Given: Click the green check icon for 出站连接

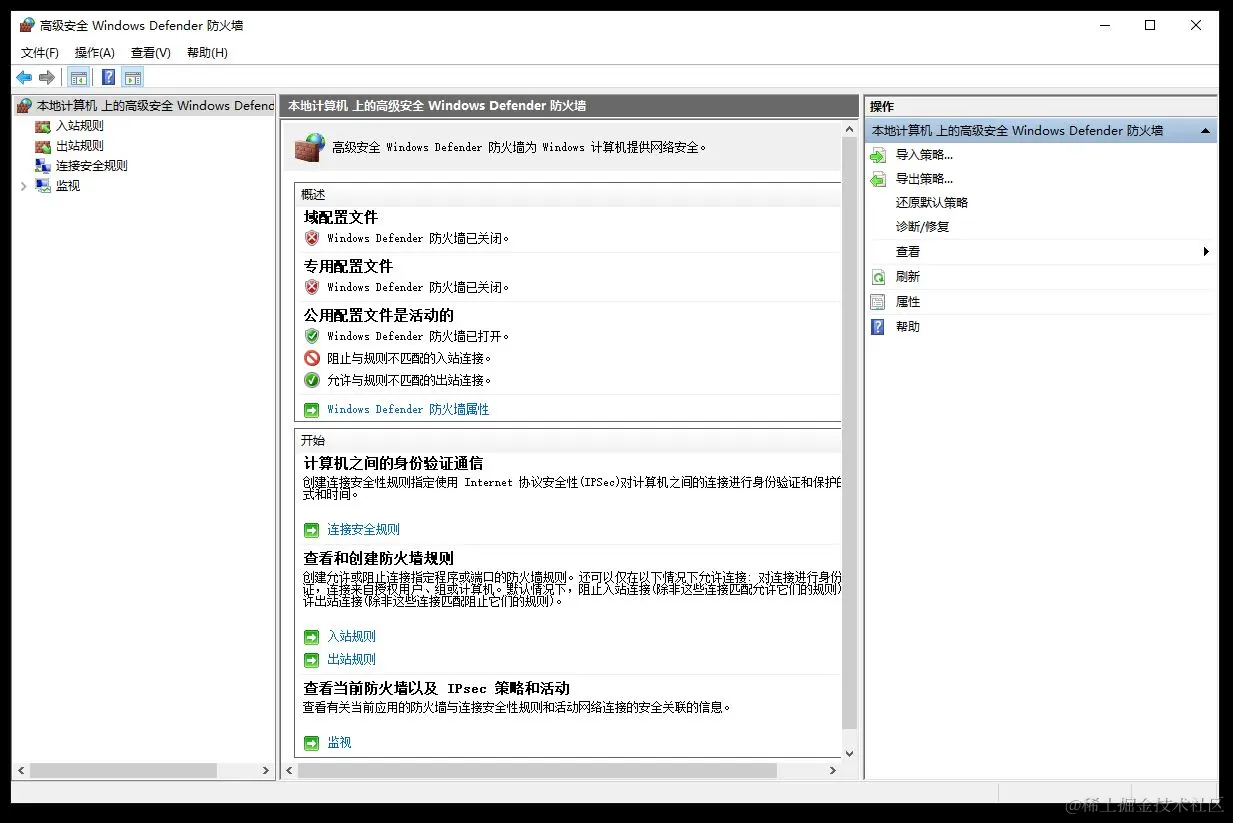Looking at the screenshot, I should click(x=312, y=380).
